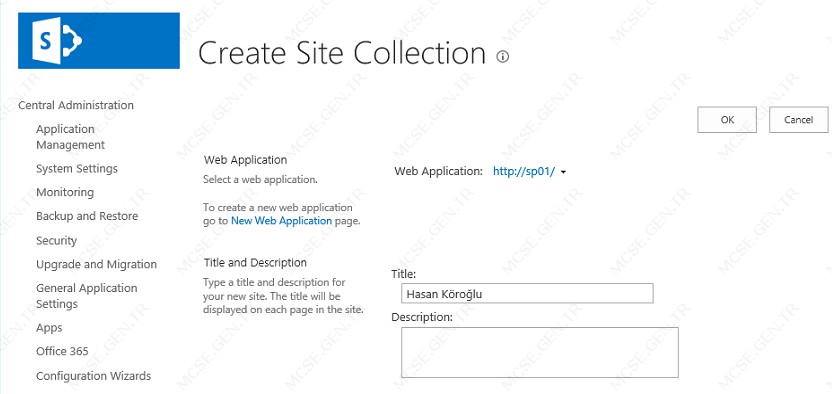This screenshot has width=832, height=394.
Task: Click the 'Title:' field label
Action: [404, 274]
